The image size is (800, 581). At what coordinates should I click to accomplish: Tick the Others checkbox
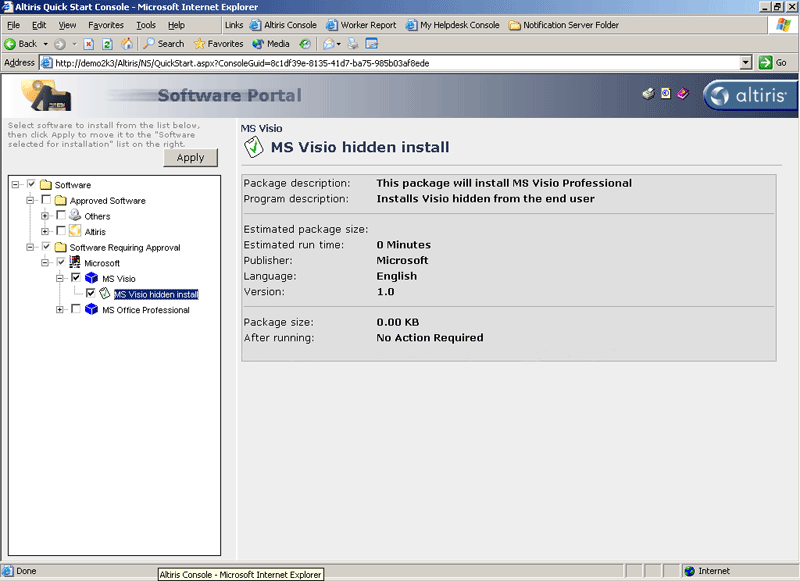coord(61,216)
